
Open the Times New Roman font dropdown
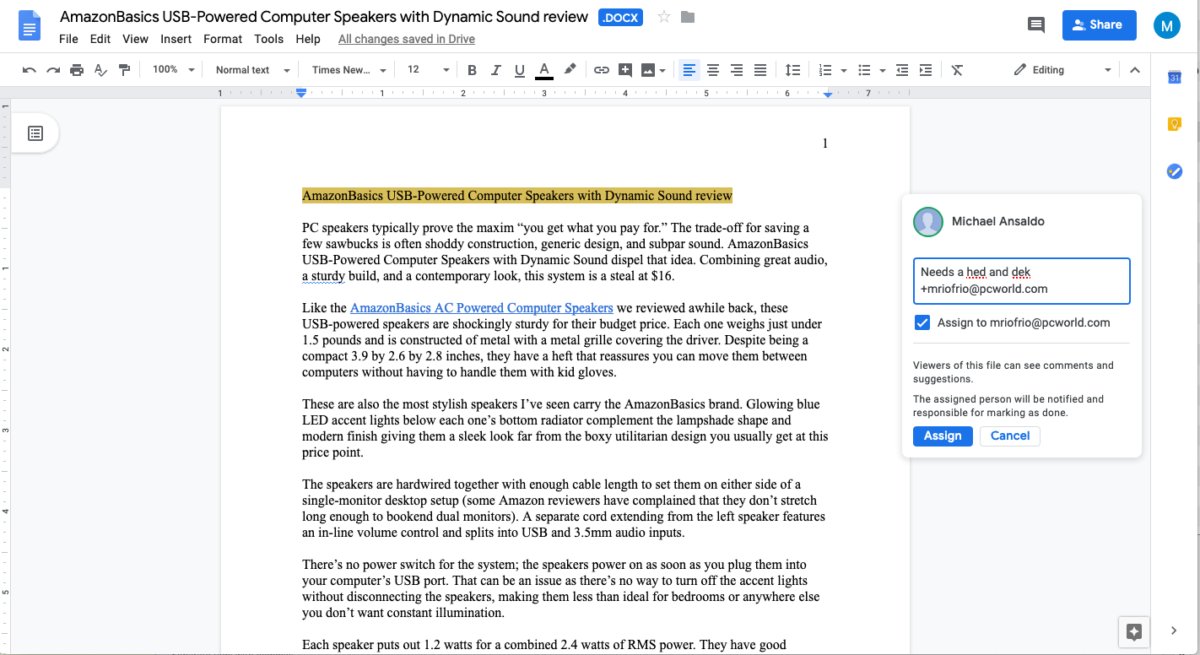click(349, 70)
